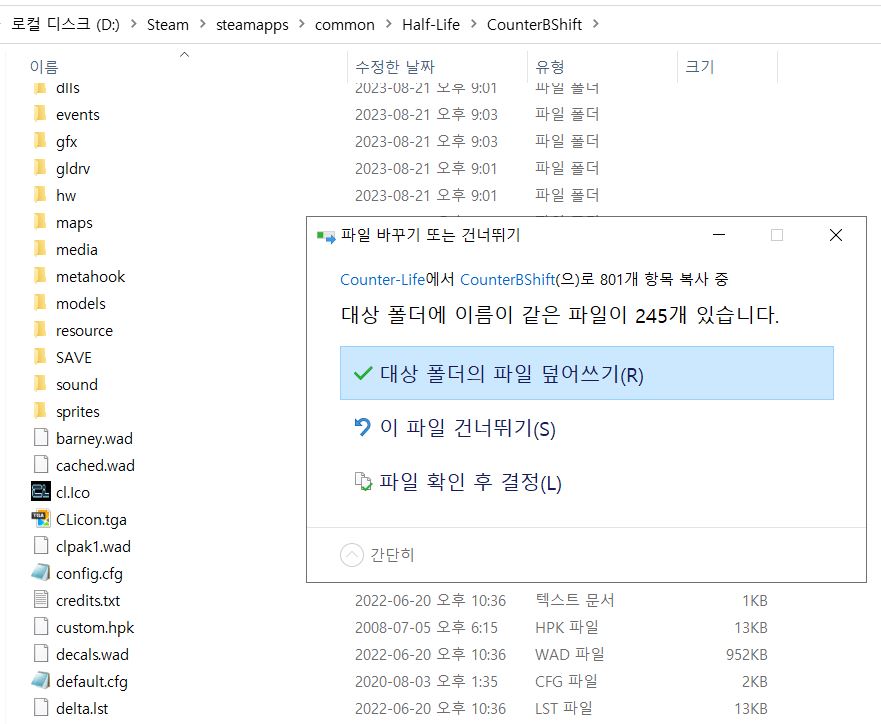Click the LST 파일 type cell
This screenshot has height=724, width=881.
(564, 708)
